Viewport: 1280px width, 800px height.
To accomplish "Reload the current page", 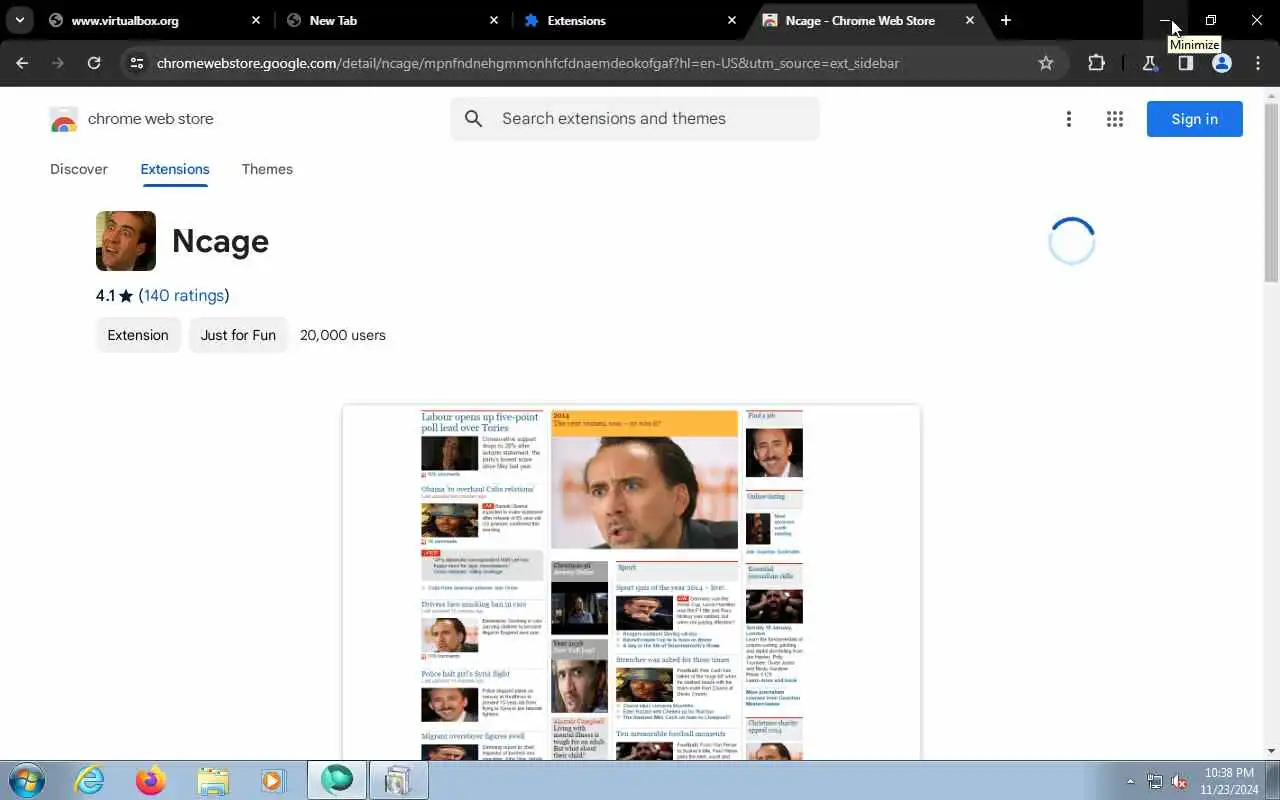I will (94, 63).
